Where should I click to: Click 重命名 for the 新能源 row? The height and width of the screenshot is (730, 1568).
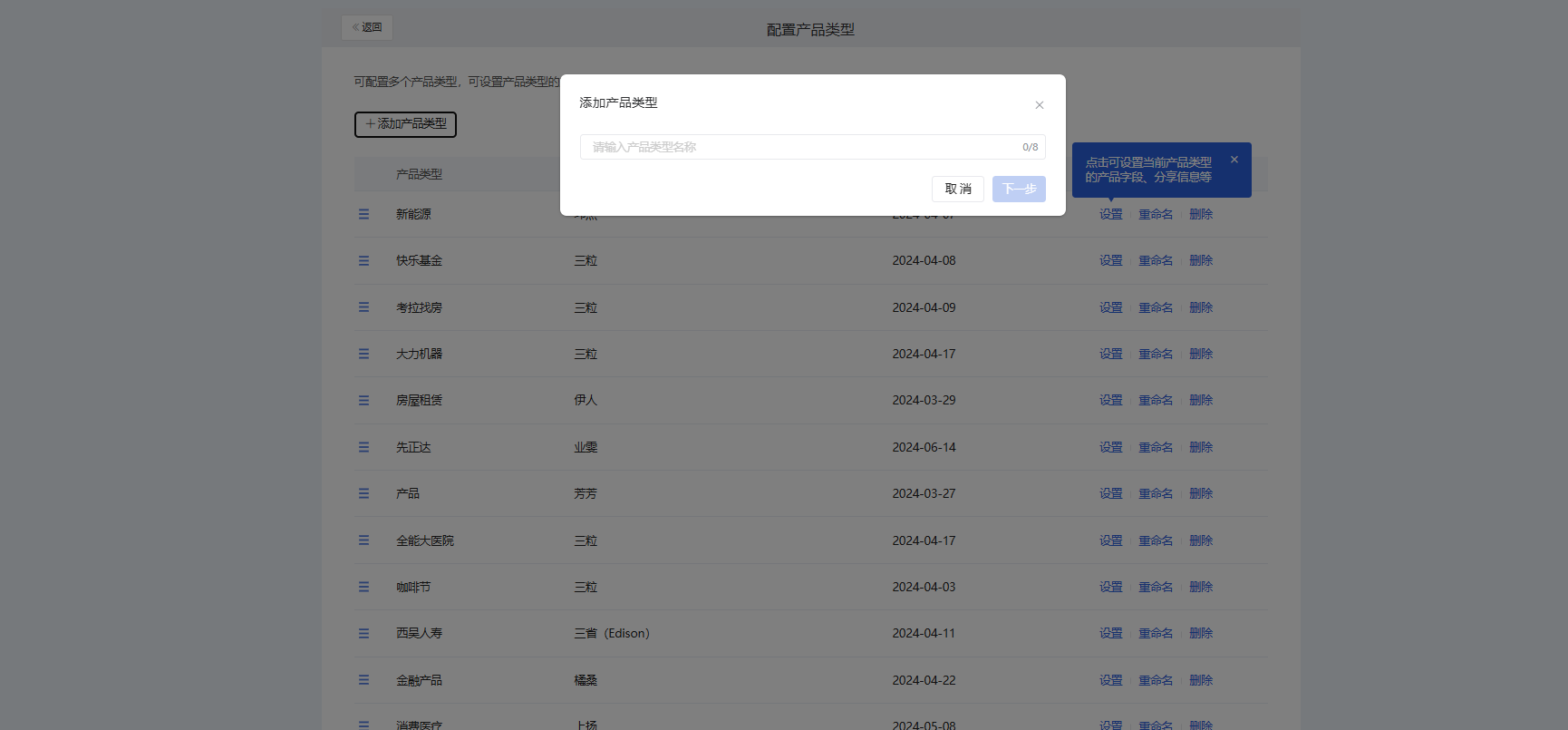1156,214
